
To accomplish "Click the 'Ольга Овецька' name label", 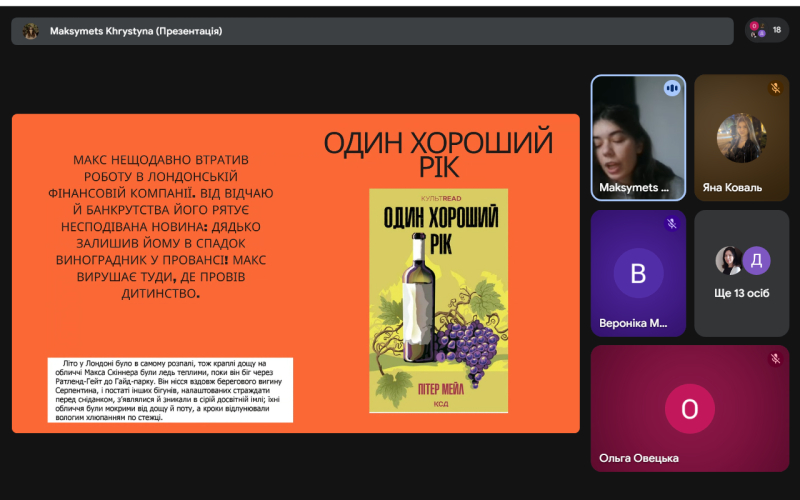I will pos(639,458).
